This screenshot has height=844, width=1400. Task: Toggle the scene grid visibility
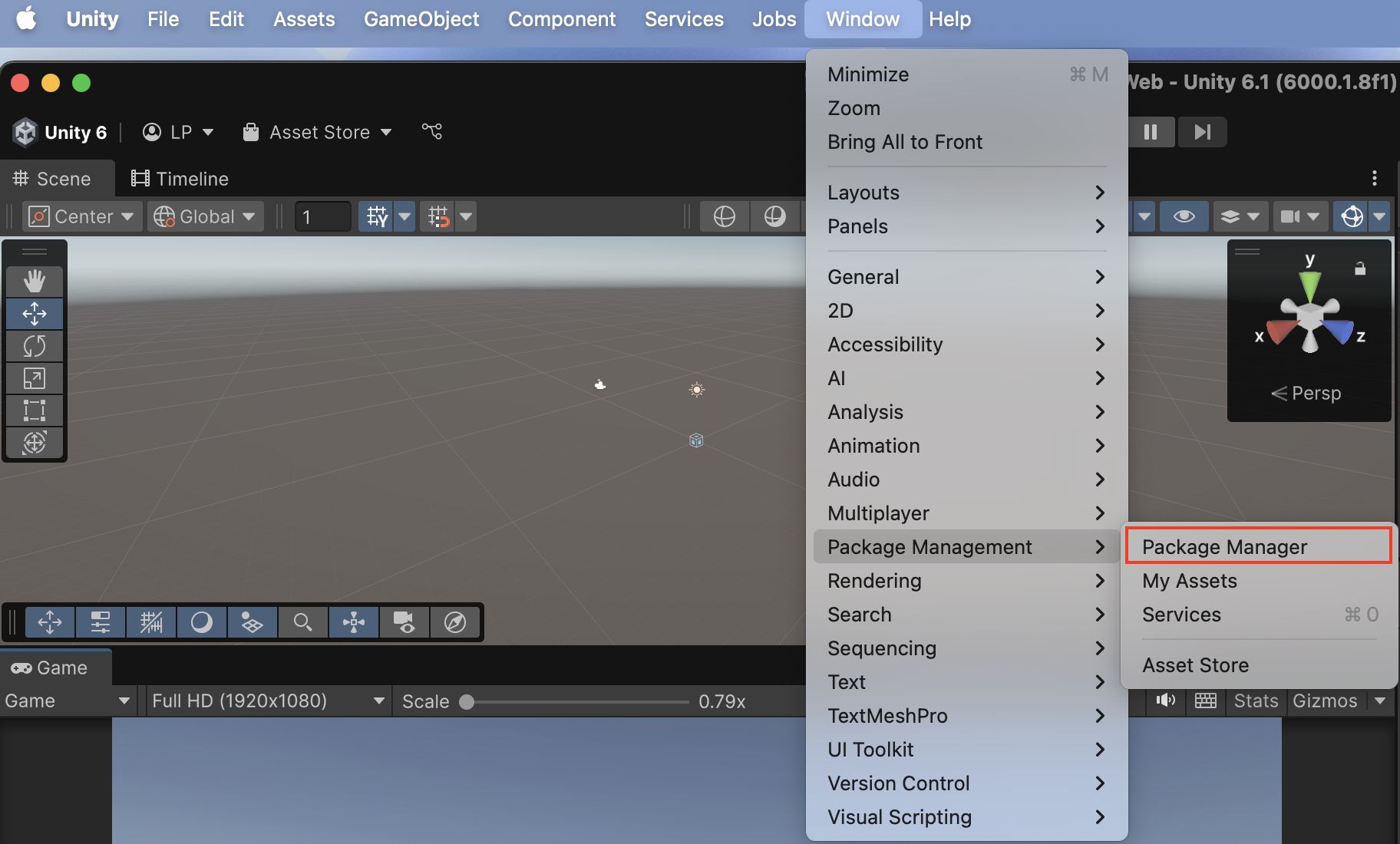[x=376, y=217]
